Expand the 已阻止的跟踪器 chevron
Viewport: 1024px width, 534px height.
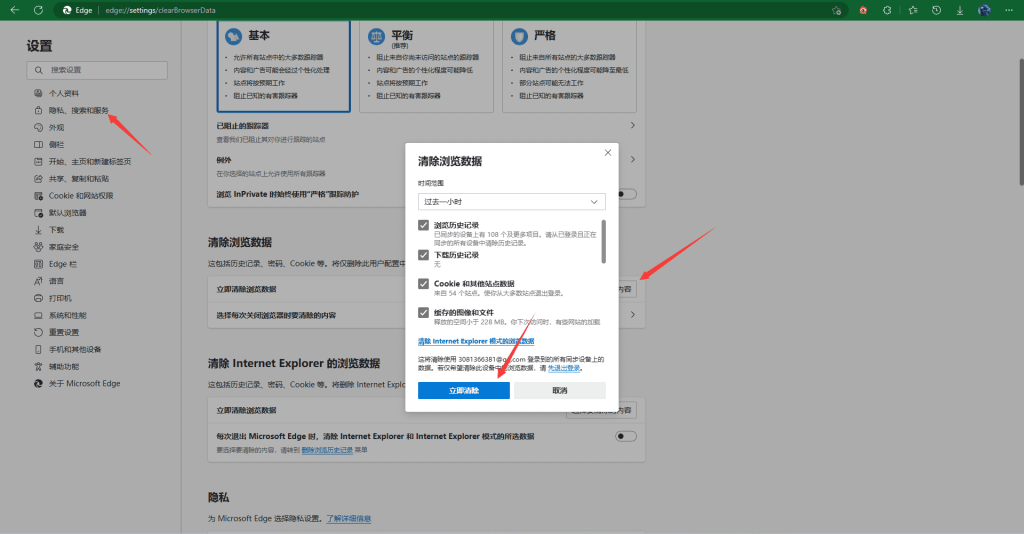[x=632, y=125]
